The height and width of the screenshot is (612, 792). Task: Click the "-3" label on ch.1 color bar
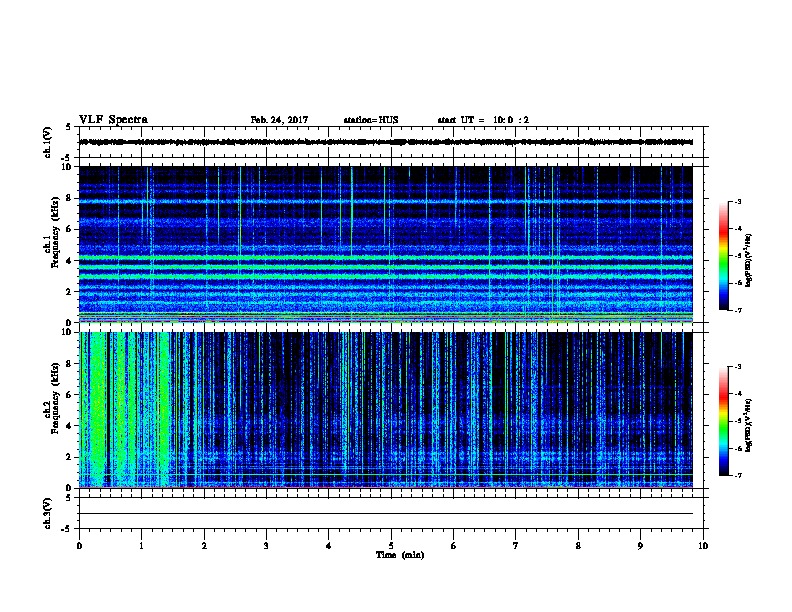click(x=737, y=202)
